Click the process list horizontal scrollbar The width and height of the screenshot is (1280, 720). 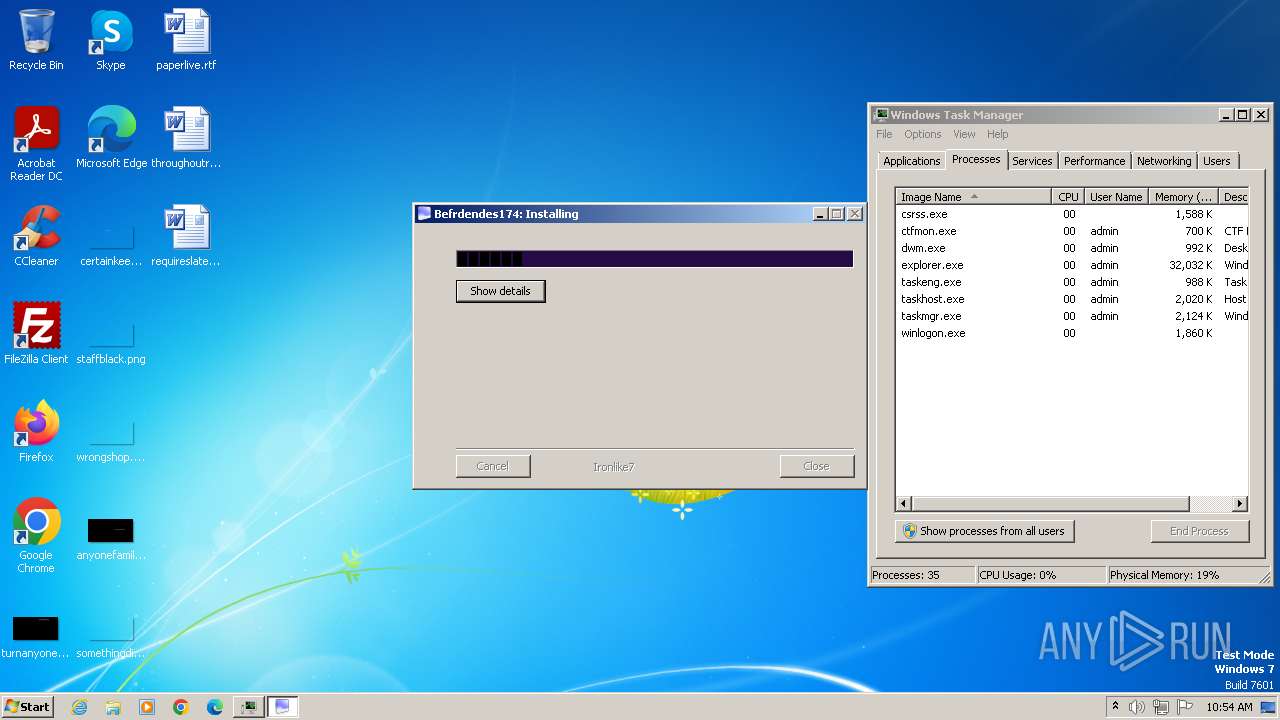pyautogui.click(x=1072, y=504)
